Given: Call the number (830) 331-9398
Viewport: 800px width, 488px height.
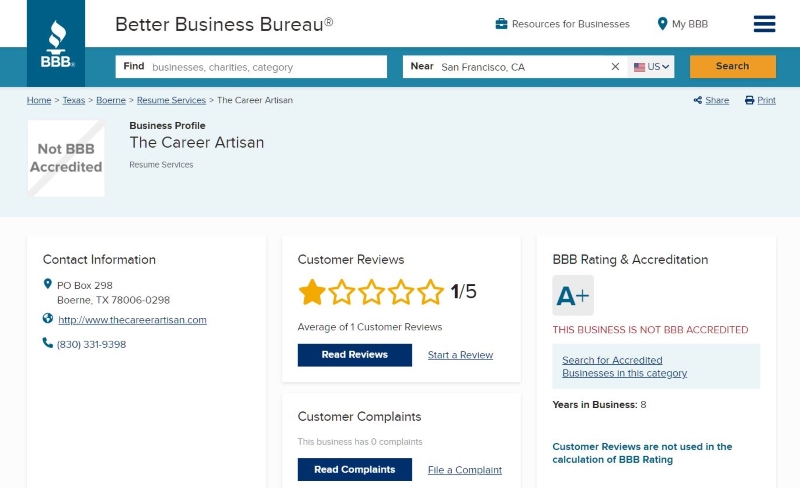Looking at the screenshot, I should click(91, 345).
